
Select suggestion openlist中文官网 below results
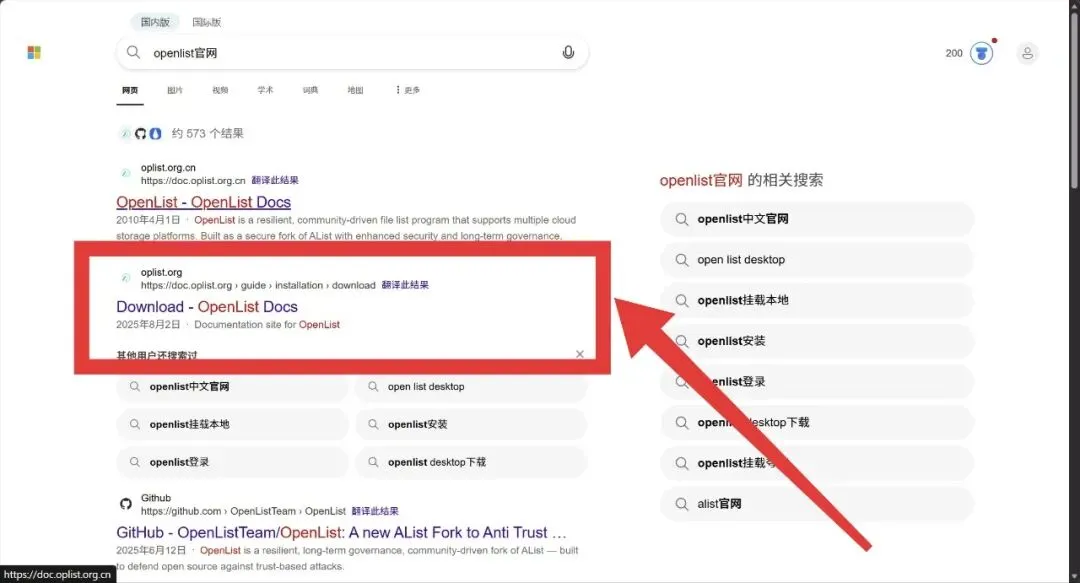(x=232, y=387)
